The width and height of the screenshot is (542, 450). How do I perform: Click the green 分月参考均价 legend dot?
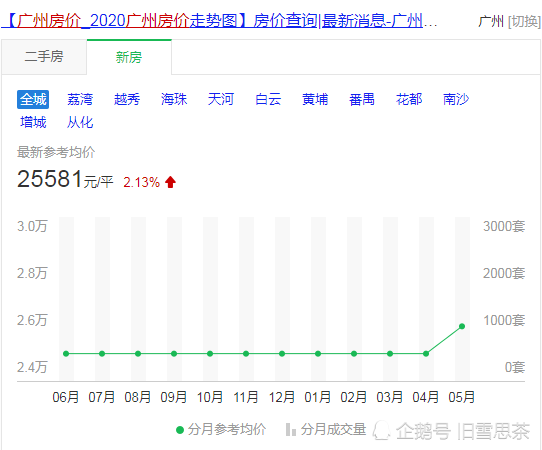(x=180, y=430)
